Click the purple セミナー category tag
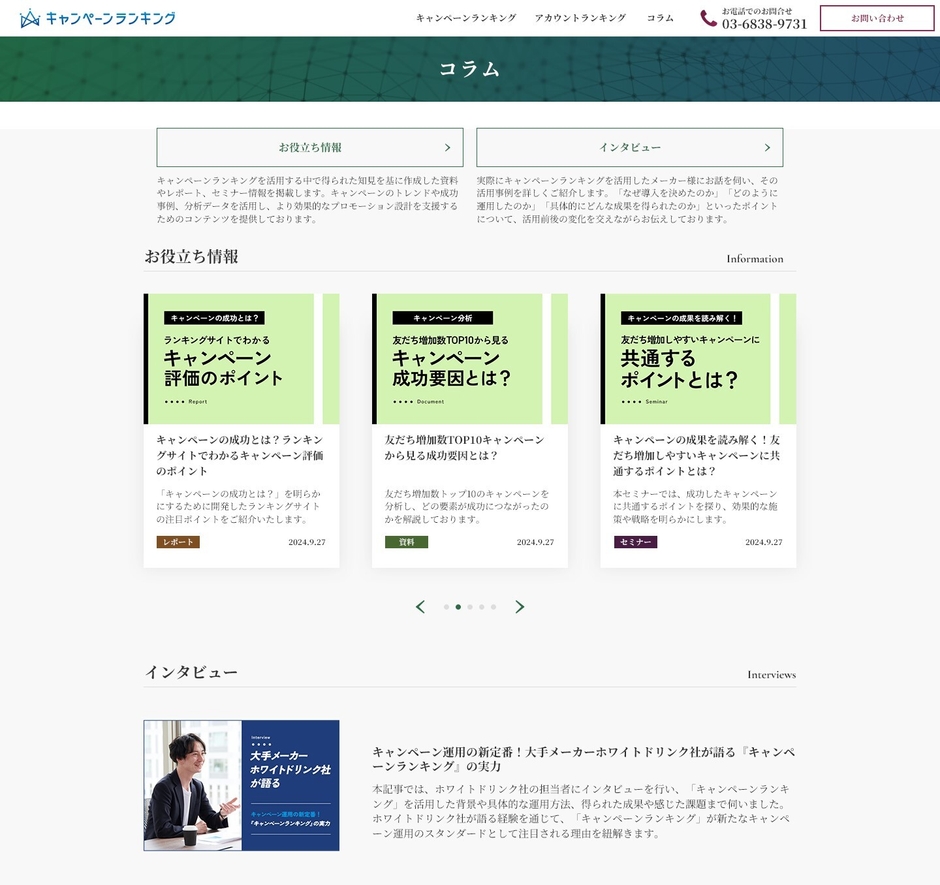The width and height of the screenshot is (940, 885). point(635,542)
